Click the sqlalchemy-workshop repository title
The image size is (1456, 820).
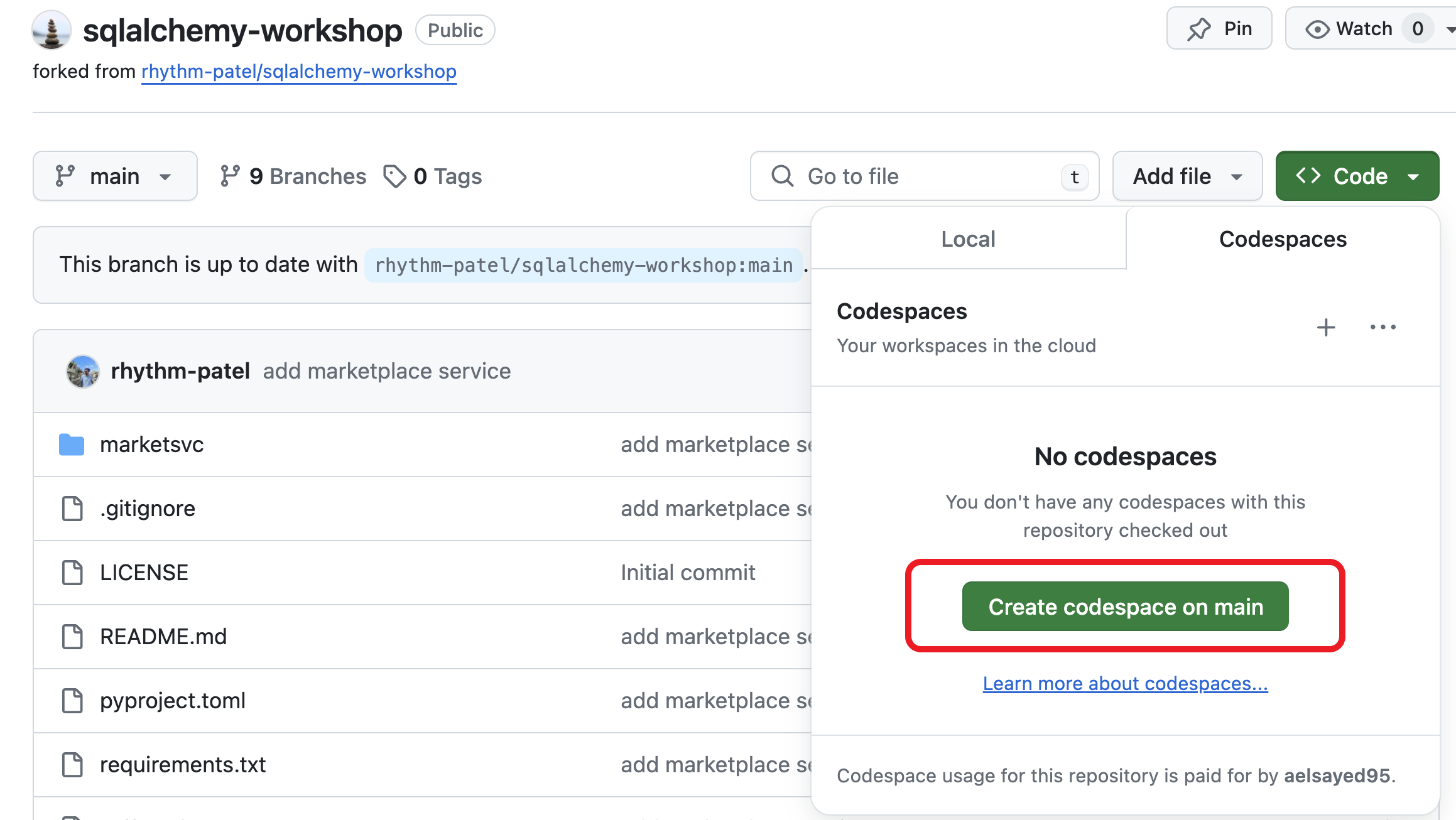pos(242,30)
